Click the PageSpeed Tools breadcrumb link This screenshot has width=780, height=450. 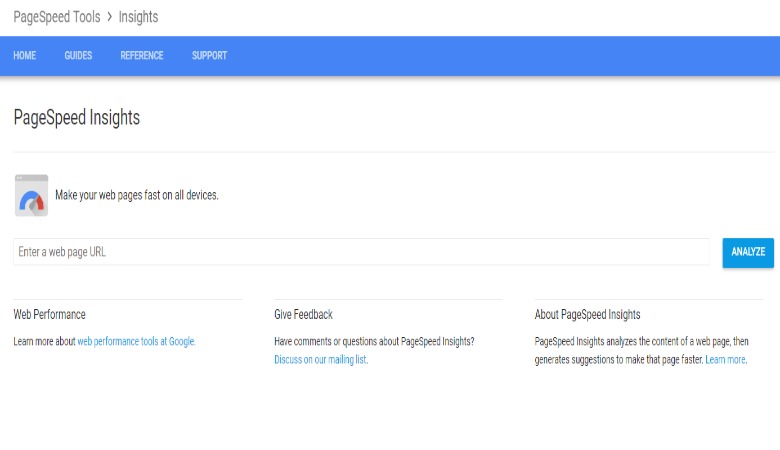tap(57, 17)
